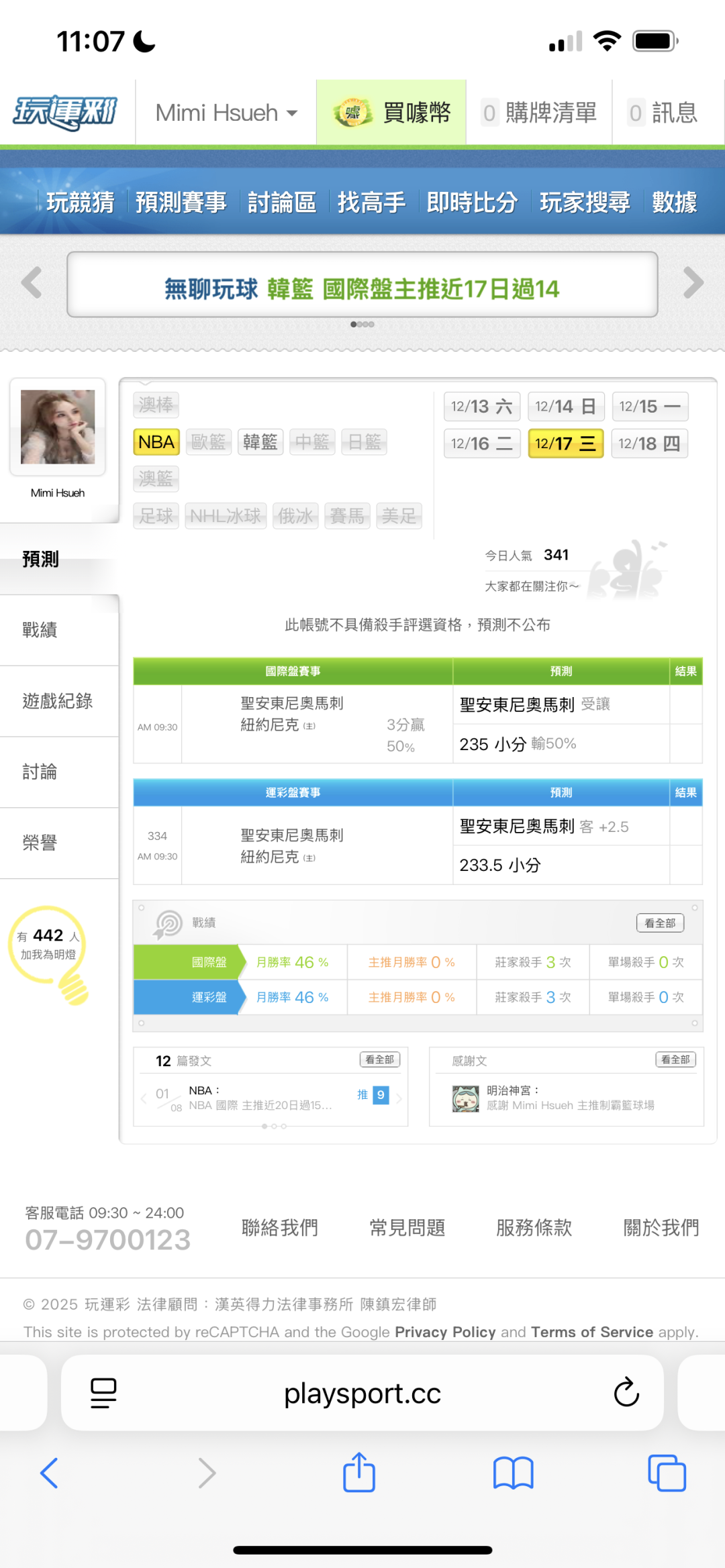
Task: Open the 戰績 sidebar tab
Action: point(40,630)
